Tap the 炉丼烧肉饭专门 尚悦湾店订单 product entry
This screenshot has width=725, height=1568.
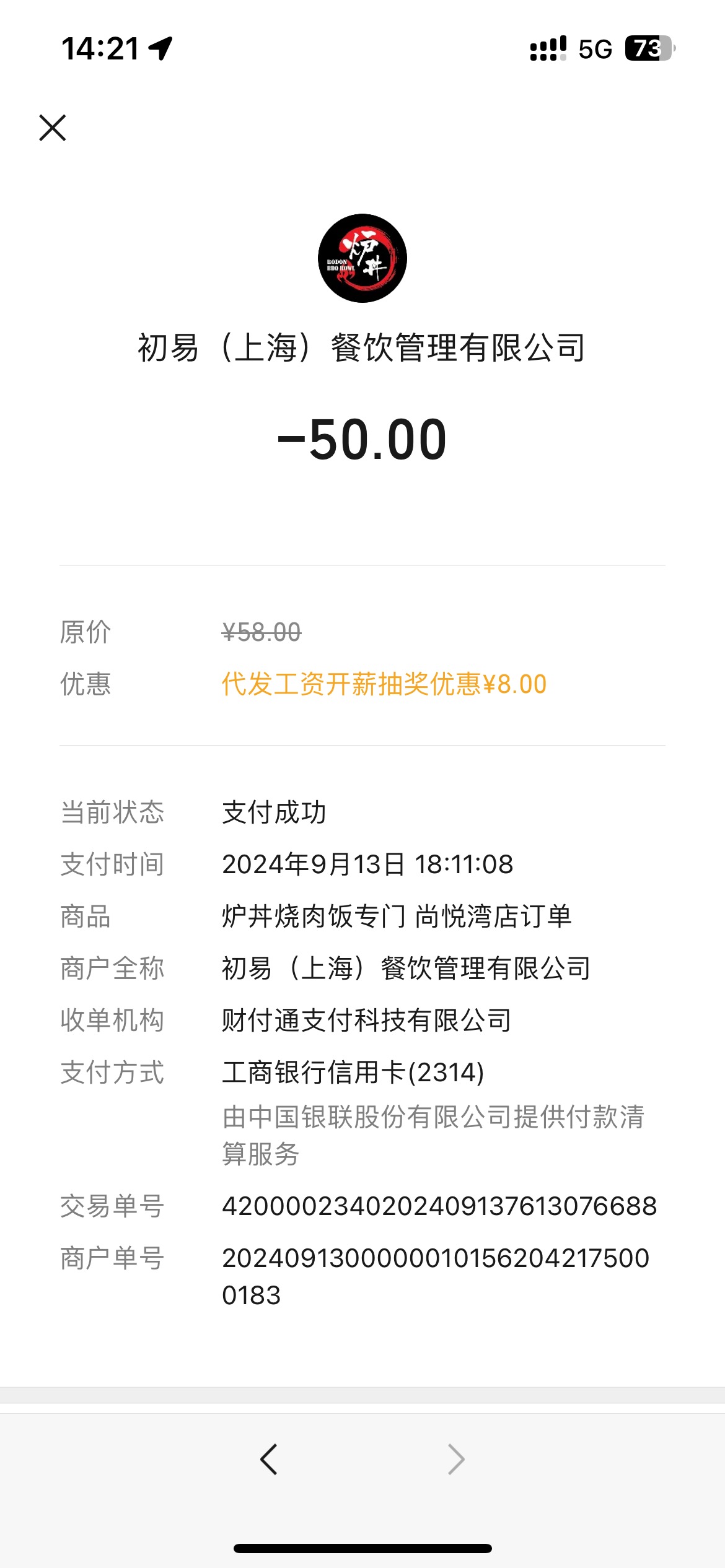click(397, 916)
